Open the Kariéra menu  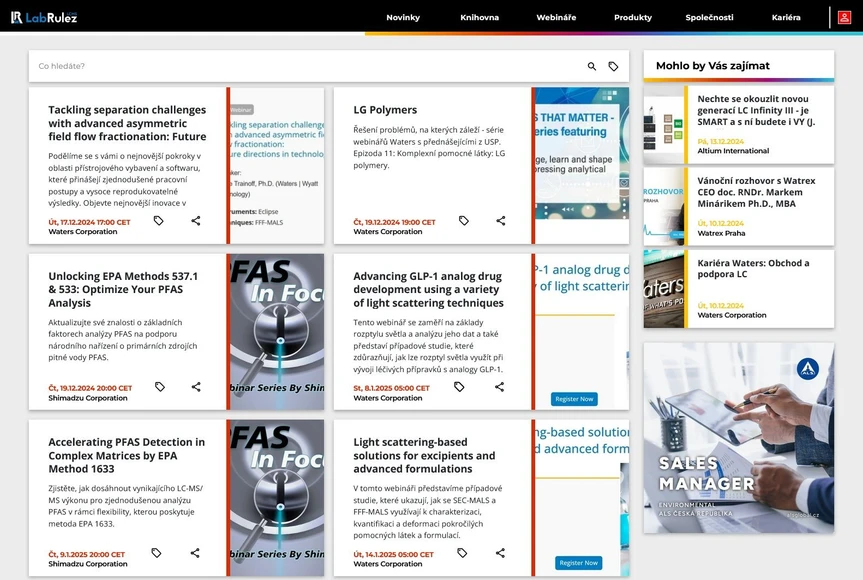click(786, 18)
